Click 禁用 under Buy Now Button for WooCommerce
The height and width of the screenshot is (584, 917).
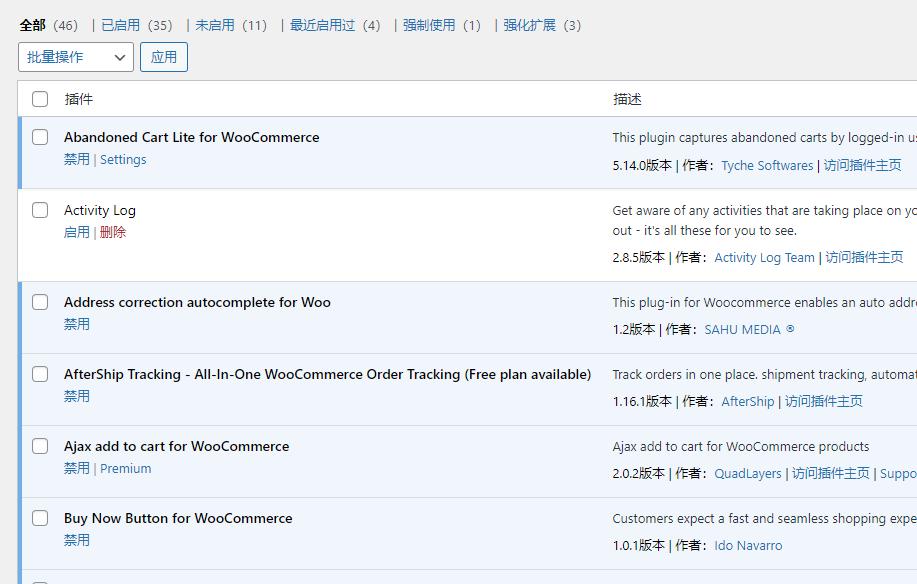77,540
